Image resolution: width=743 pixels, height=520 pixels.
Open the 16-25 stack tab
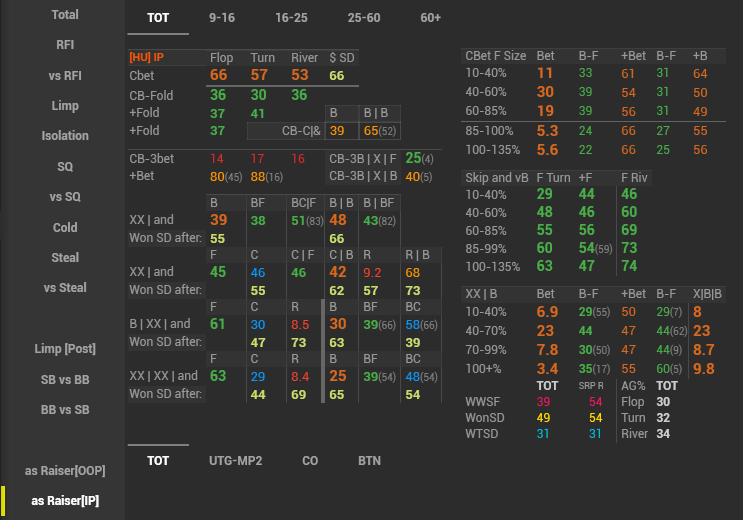click(x=292, y=18)
